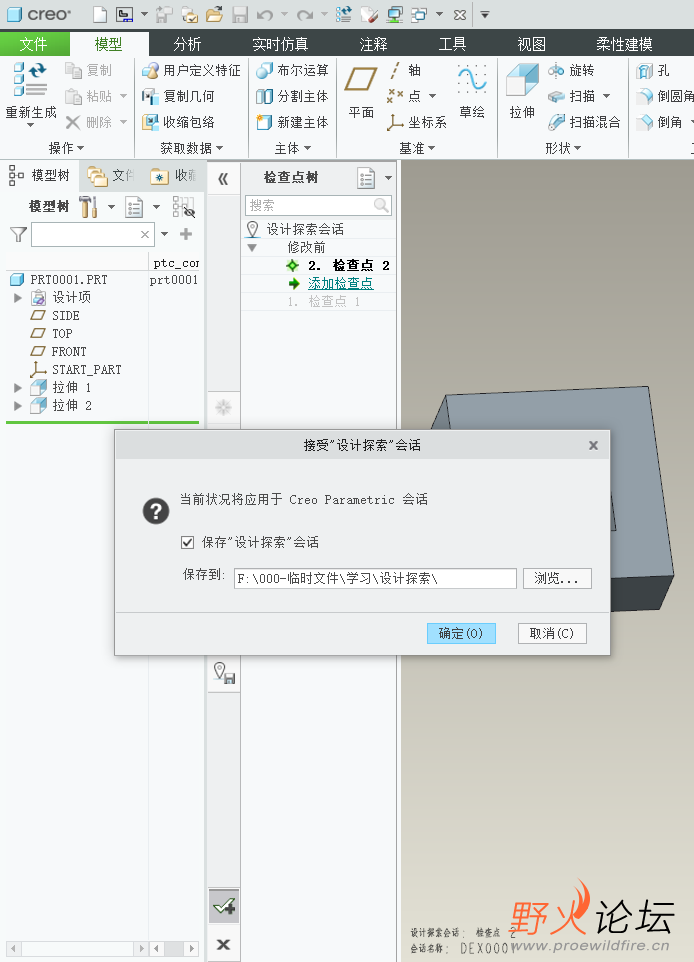Click the Regenerate (重新生成) icon
The image size is (694, 962).
[x=31, y=93]
